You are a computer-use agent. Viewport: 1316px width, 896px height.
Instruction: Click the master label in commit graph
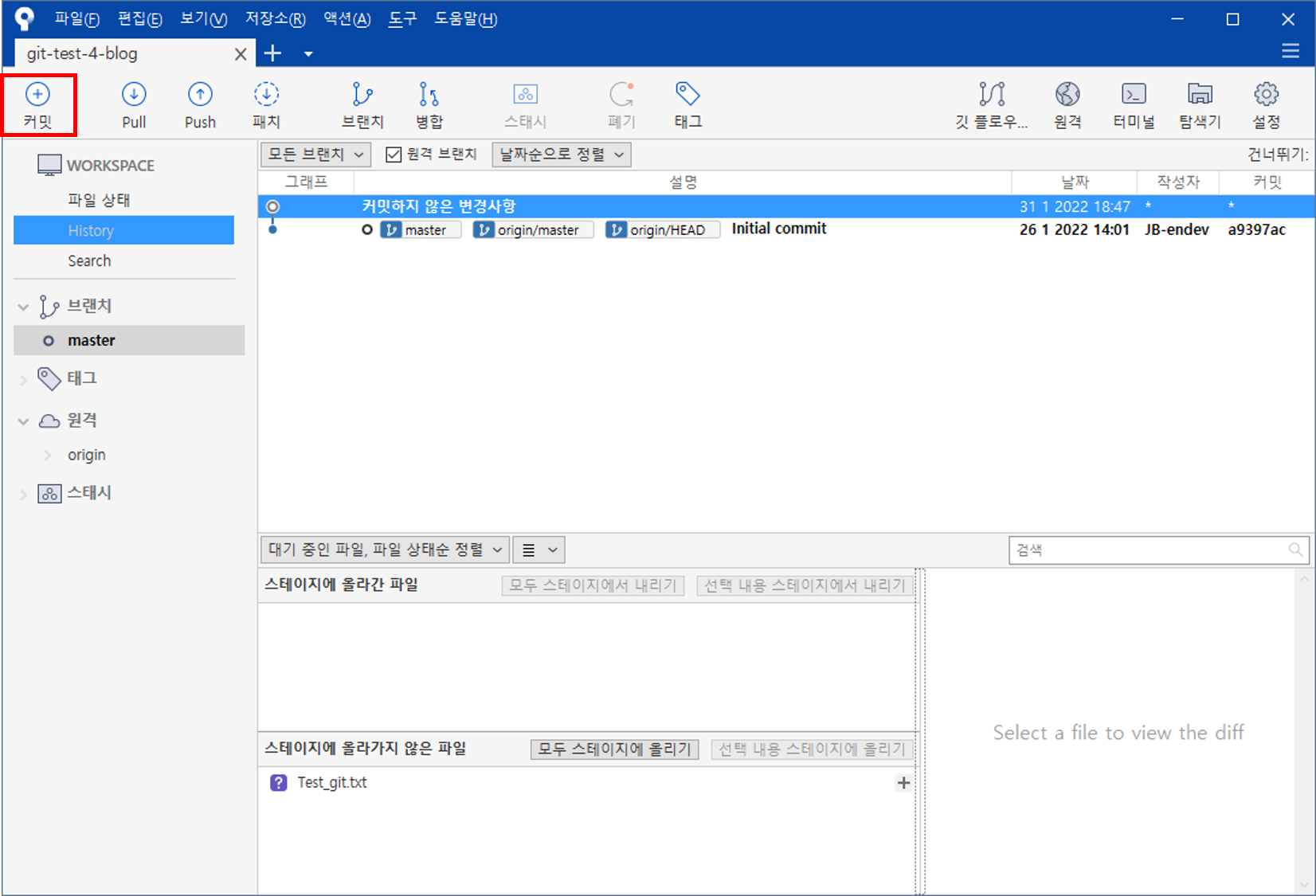click(x=421, y=230)
